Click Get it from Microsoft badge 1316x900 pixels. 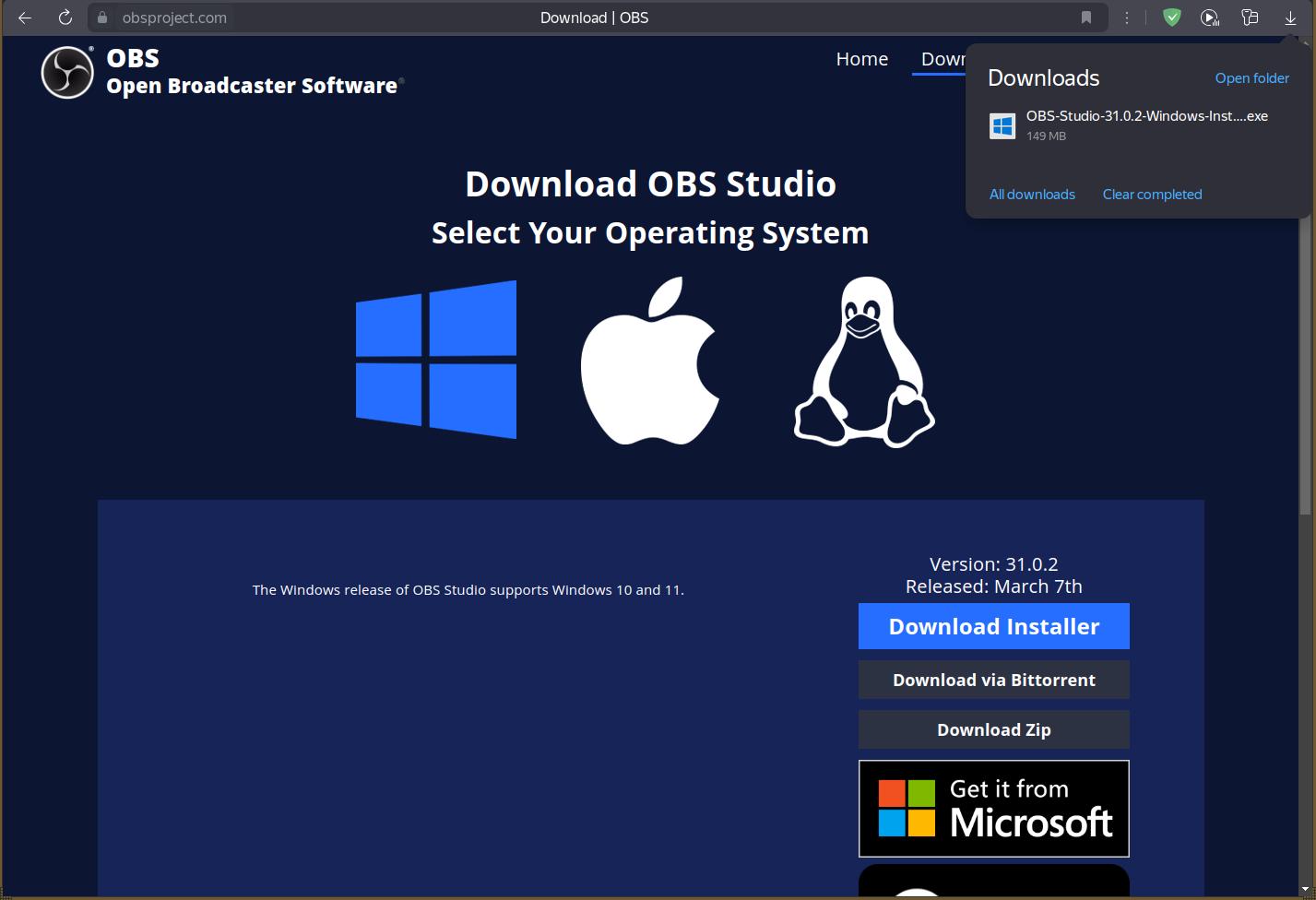(x=994, y=809)
